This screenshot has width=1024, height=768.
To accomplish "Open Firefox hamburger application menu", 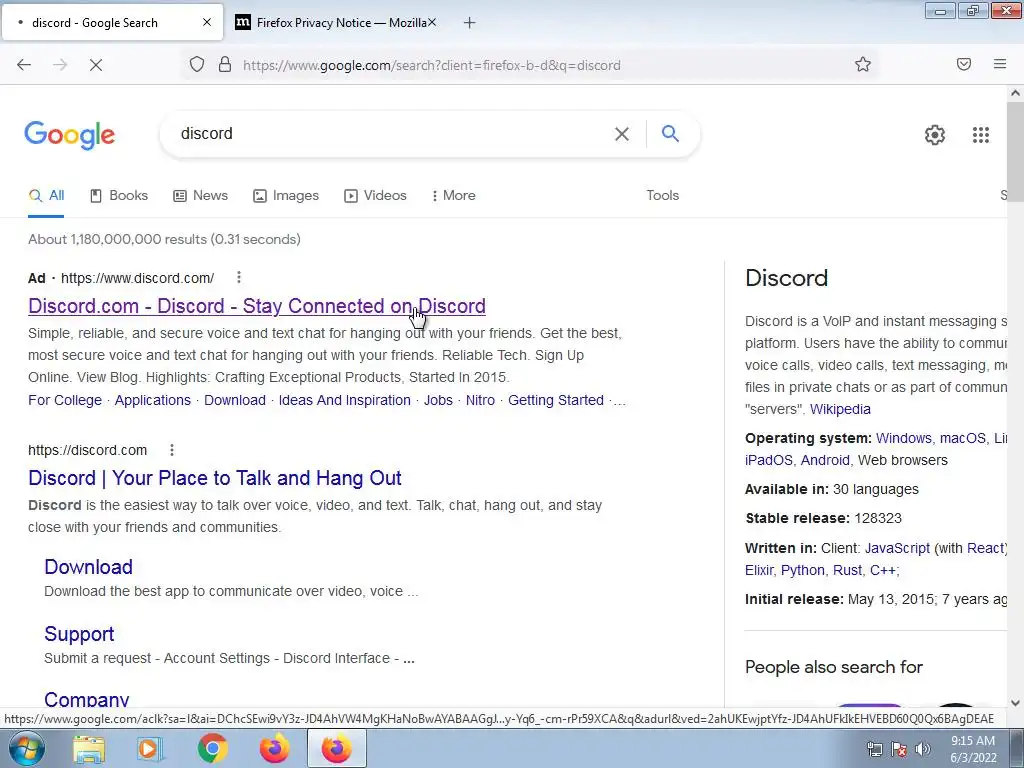I will [x=1000, y=64].
